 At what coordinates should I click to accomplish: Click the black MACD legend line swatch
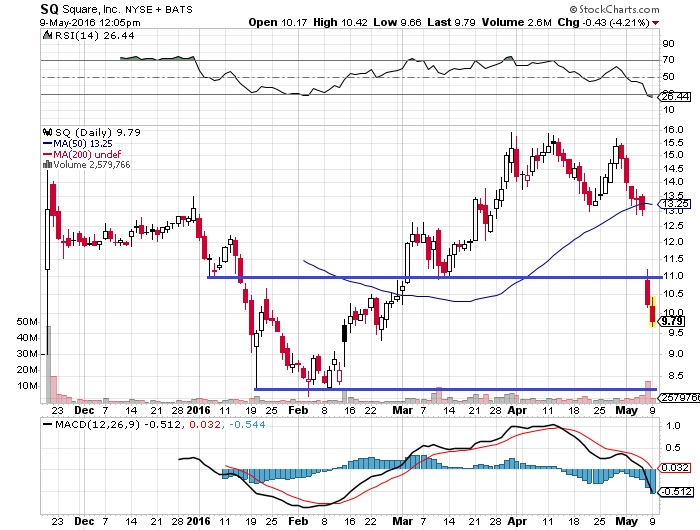(x=47, y=425)
